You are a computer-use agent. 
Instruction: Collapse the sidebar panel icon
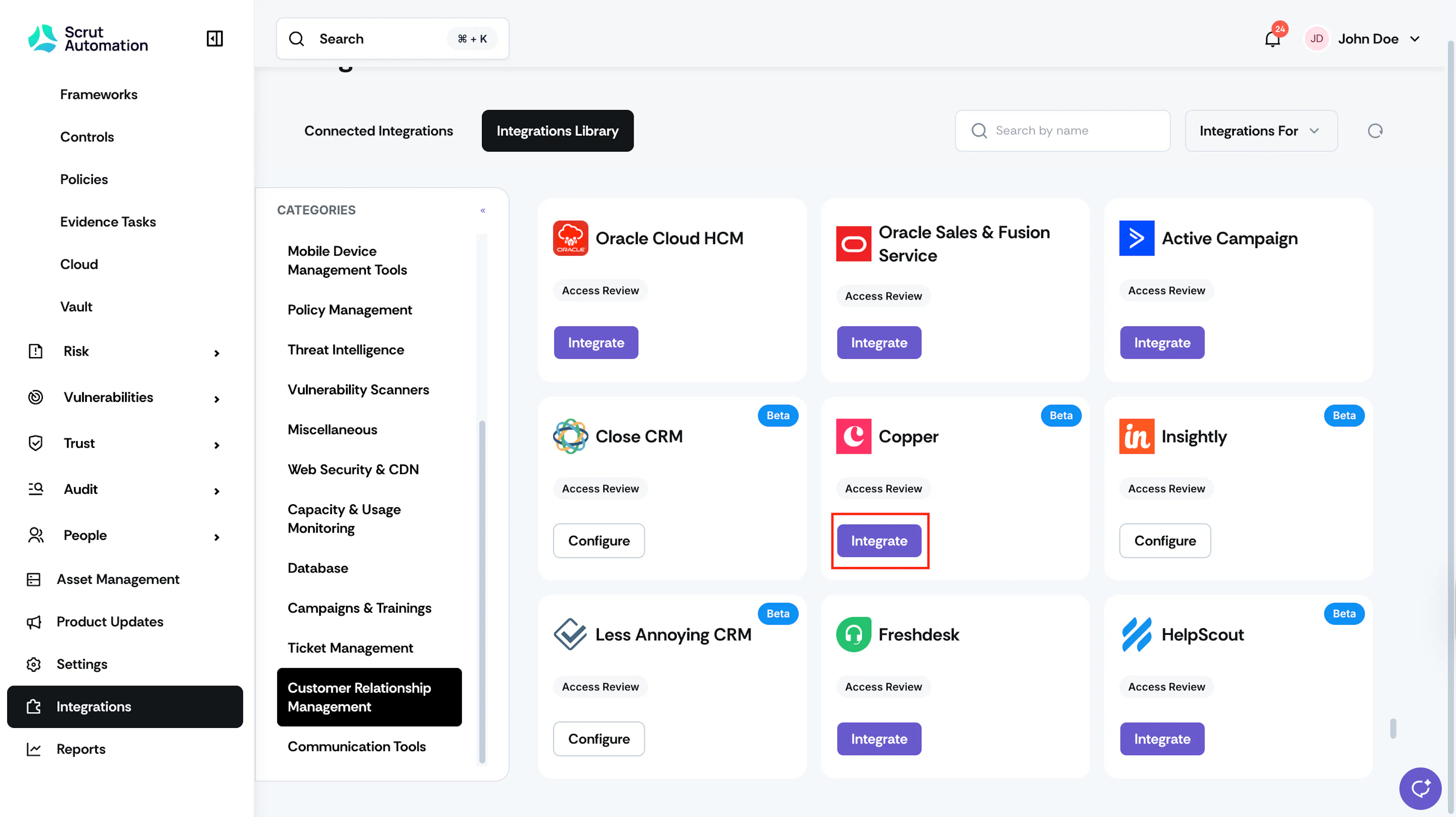(215, 38)
